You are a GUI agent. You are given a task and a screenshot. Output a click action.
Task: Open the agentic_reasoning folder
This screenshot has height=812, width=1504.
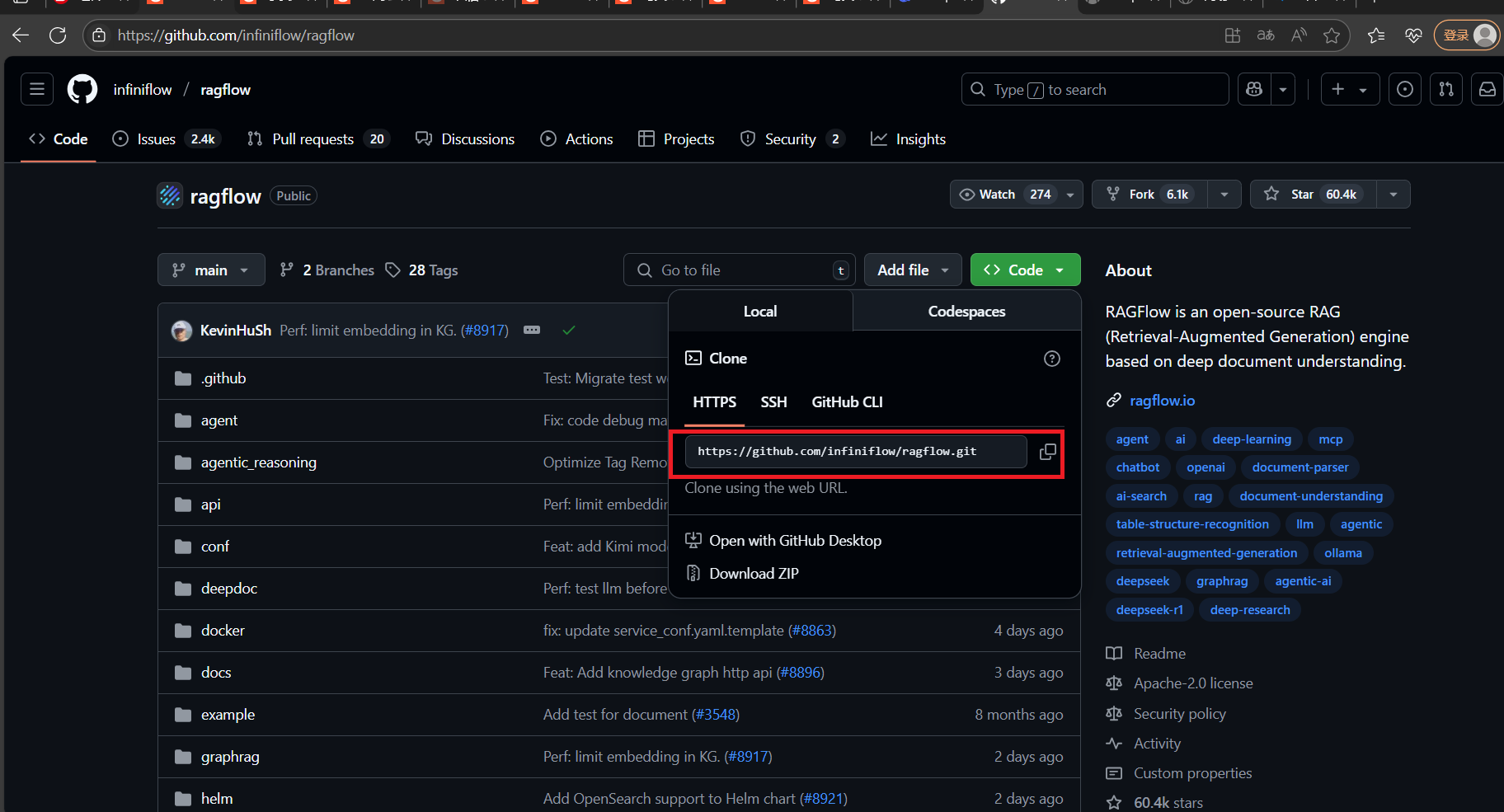pos(259,462)
